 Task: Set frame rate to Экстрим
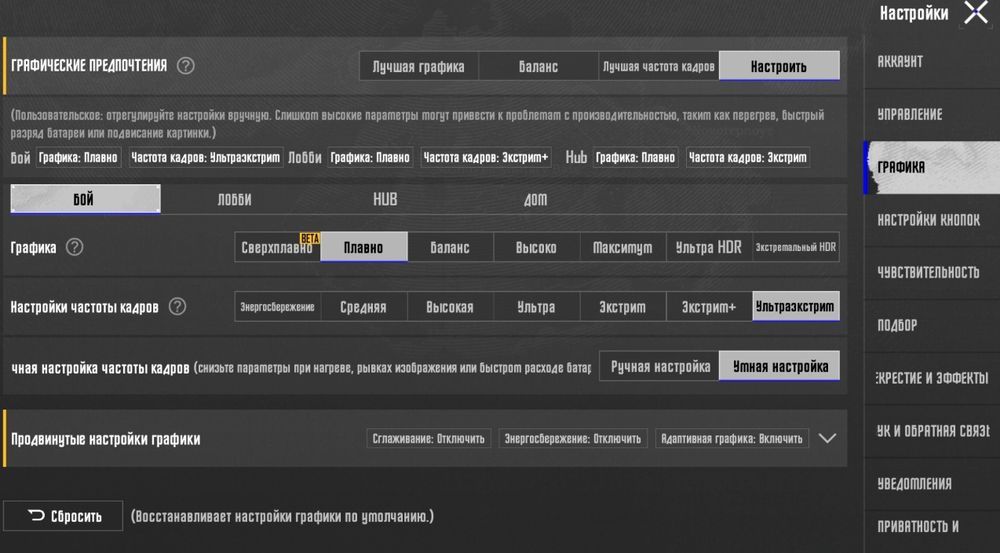(622, 307)
